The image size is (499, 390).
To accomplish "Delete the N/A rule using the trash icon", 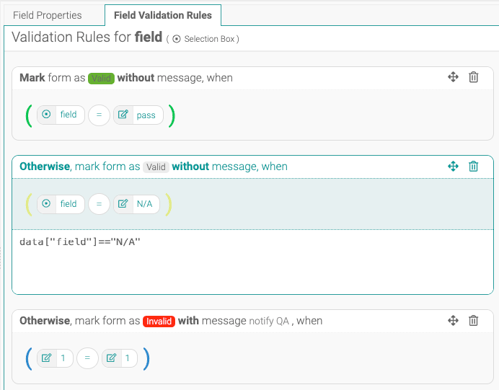I will [x=473, y=166].
